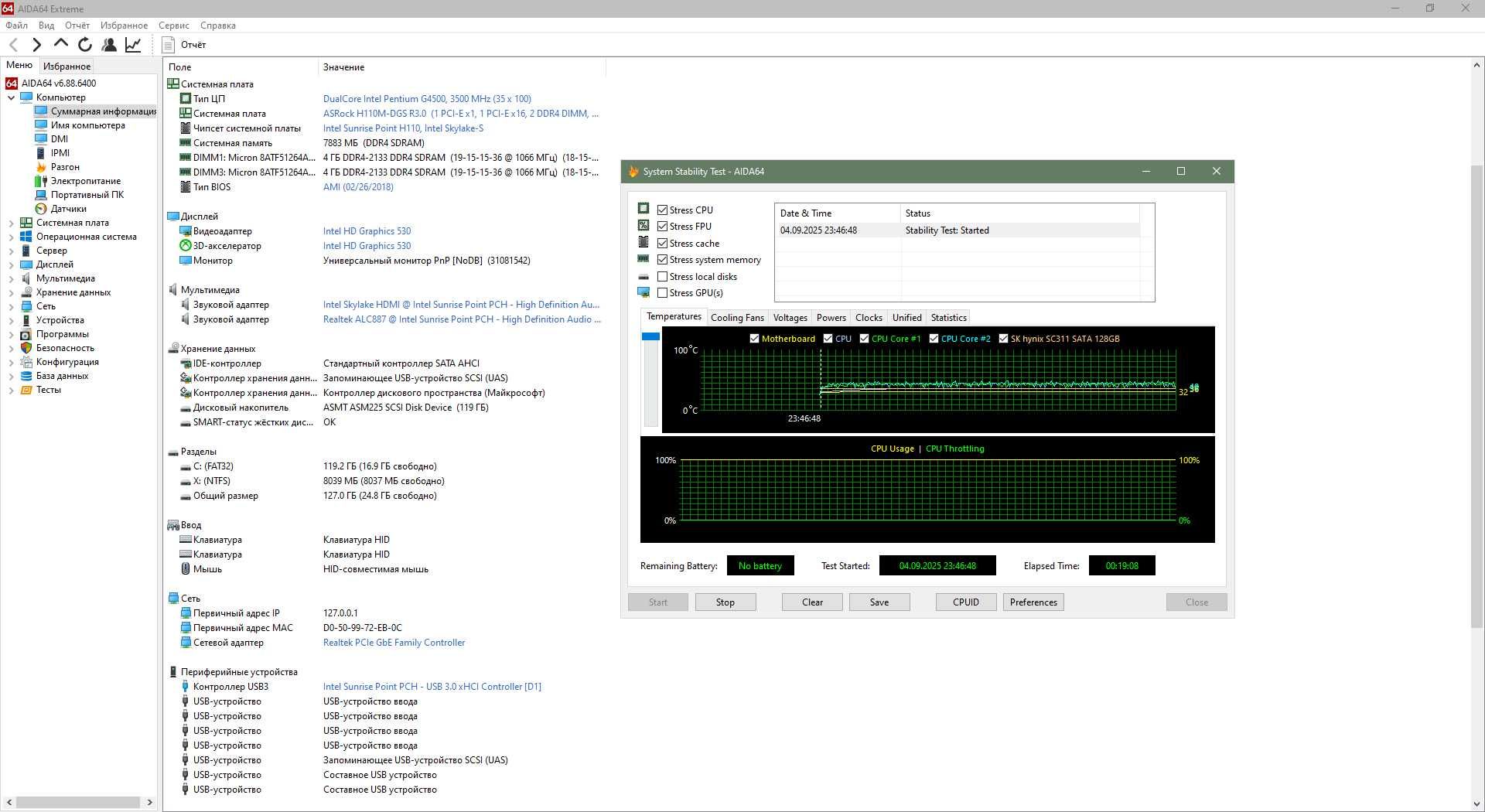Toggle Stress FPU checkbox
Viewport: 1485px width, 812px height.
[663, 227]
